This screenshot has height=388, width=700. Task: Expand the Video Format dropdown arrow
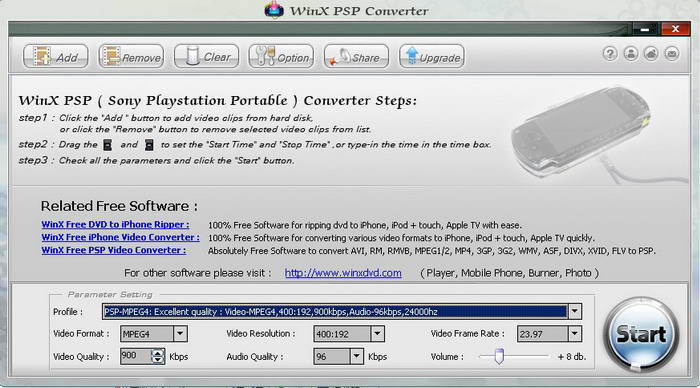coord(180,334)
